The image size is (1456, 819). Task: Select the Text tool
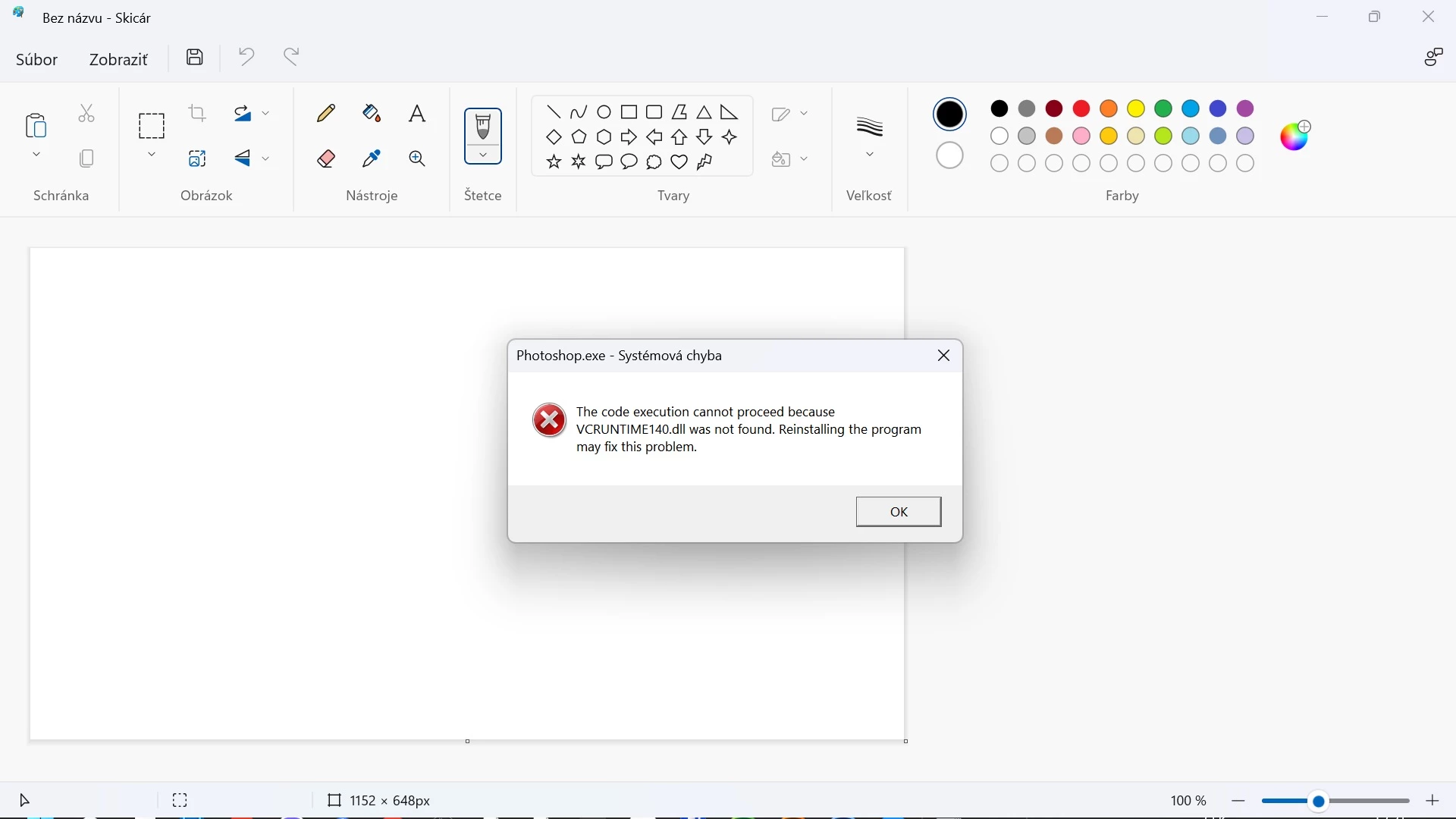coord(417,114)
